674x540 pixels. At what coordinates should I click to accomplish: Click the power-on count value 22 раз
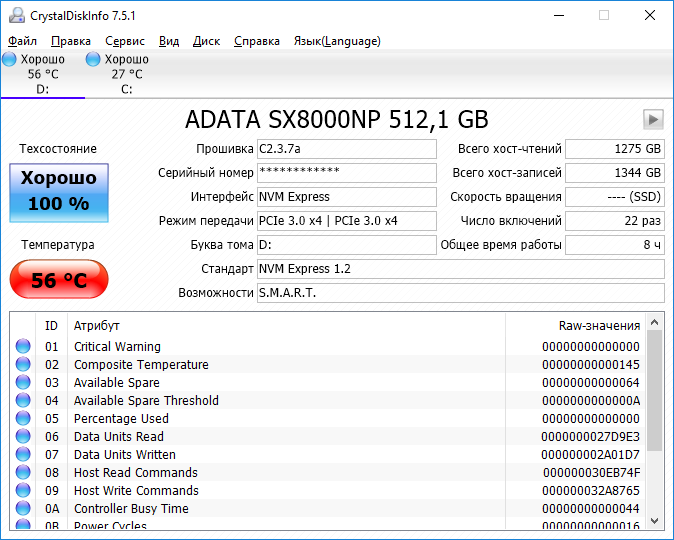point(615,221)
